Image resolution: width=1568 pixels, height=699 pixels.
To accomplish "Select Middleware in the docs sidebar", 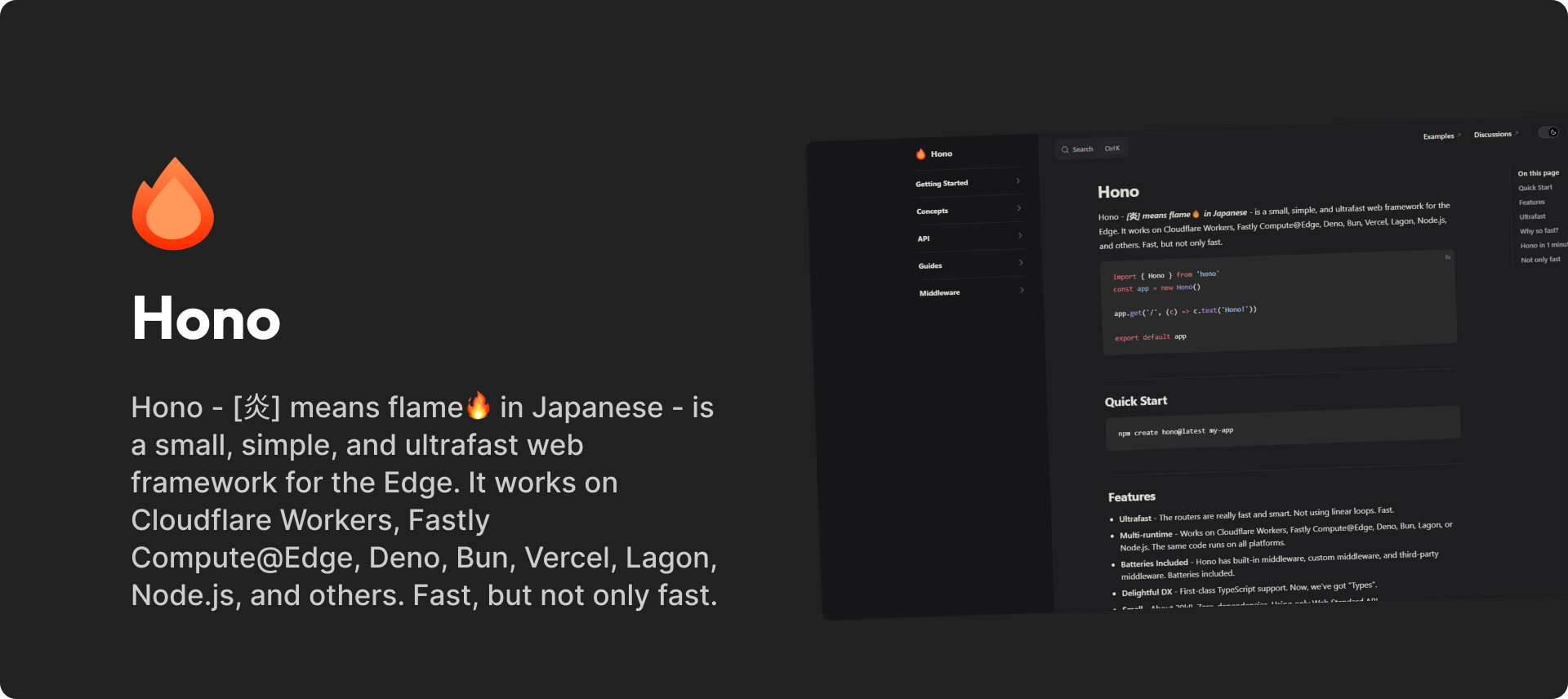I will (x=940, y=292).
